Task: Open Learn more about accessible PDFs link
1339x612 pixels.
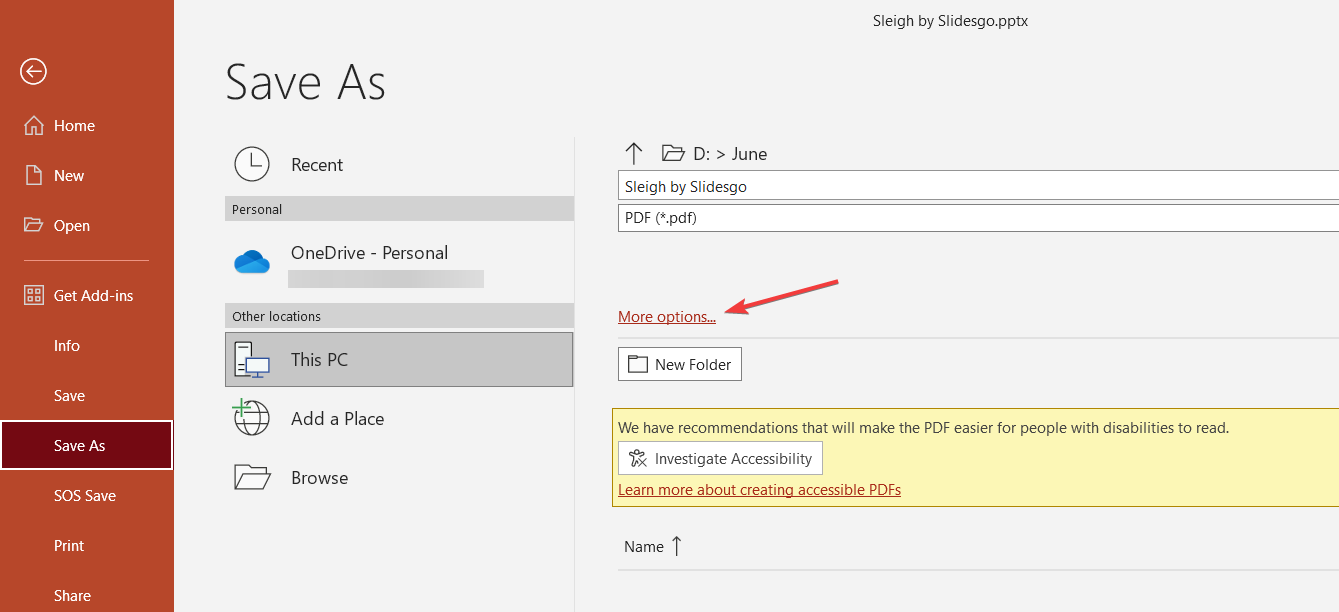Action: tap(759, 490)
